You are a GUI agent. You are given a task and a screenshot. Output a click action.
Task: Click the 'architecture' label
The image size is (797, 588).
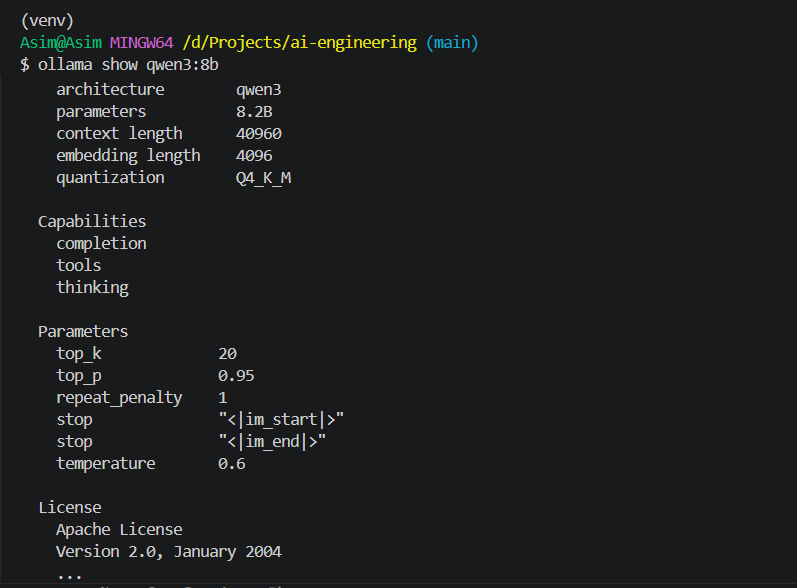pyautogui.click(x=110, y=89)
